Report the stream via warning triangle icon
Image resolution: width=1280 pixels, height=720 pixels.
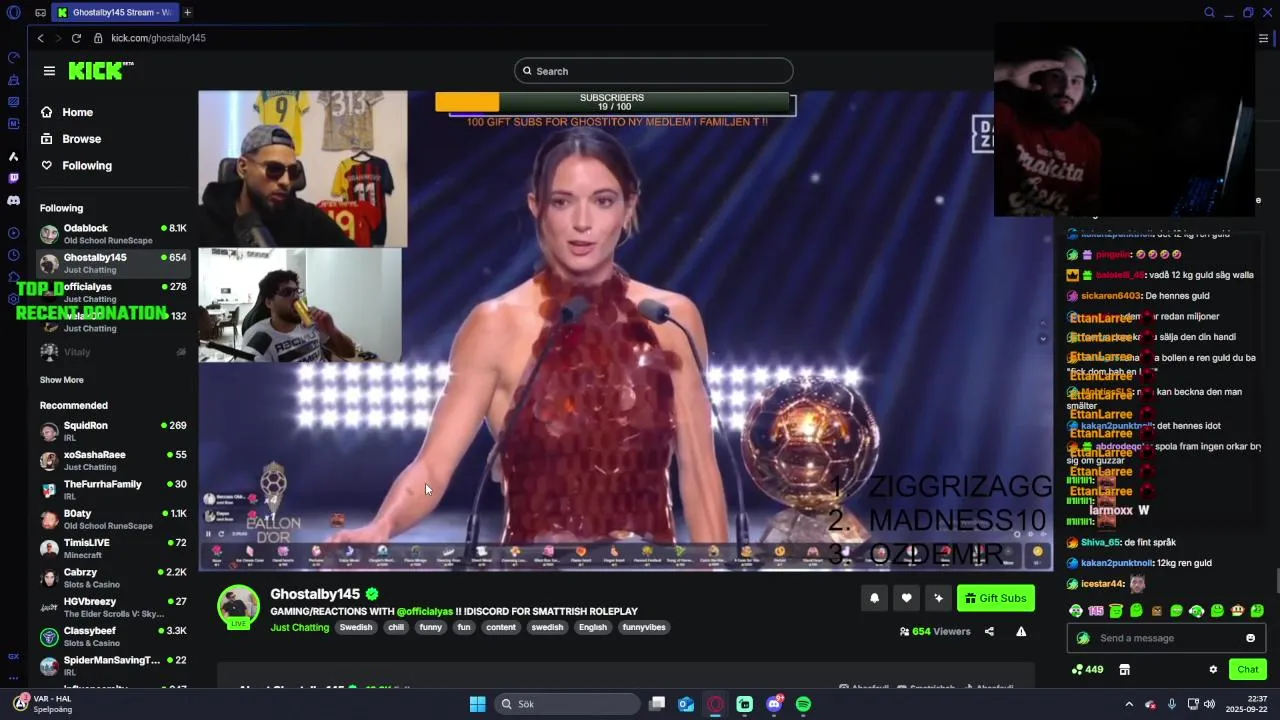pos(1021,631)
